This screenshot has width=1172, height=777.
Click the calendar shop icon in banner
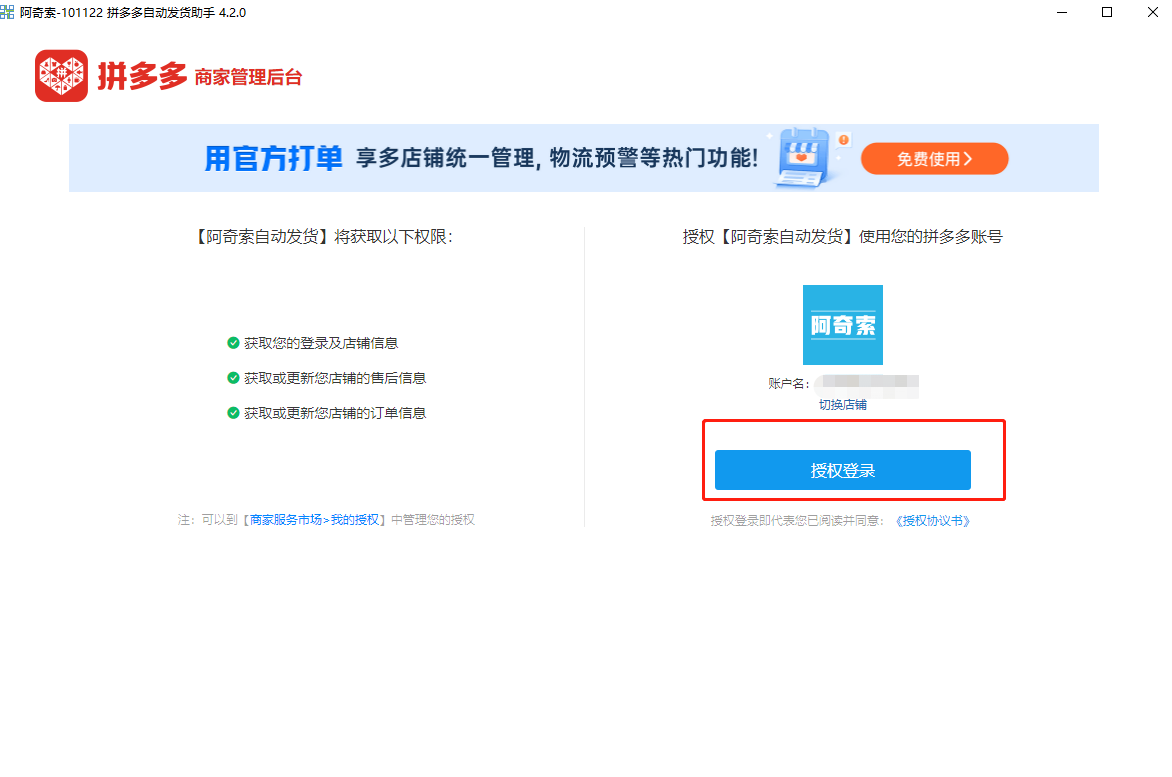tap(804, 157)
